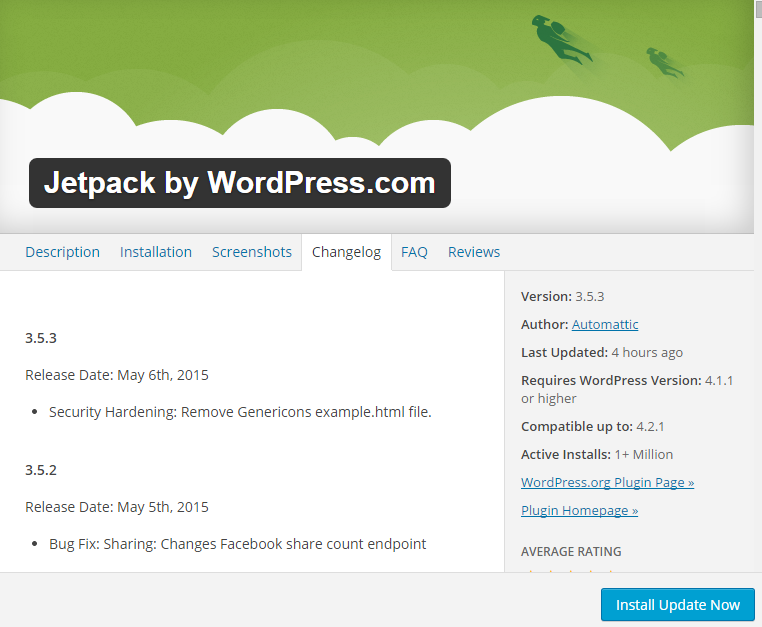Select the Release Date: May 6th, 2015 text
Viewport: 762px width, 627px height.
[117, 375]
